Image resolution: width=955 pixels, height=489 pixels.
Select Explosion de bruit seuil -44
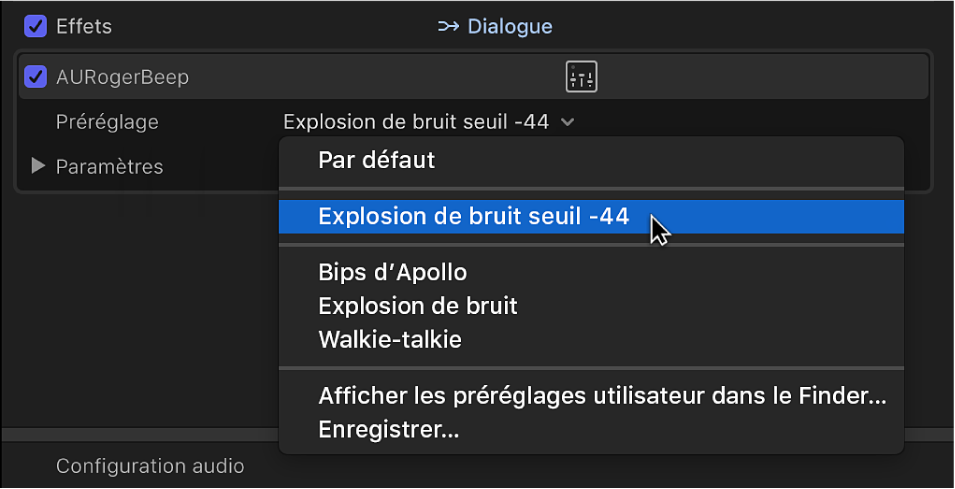[473, 216]
